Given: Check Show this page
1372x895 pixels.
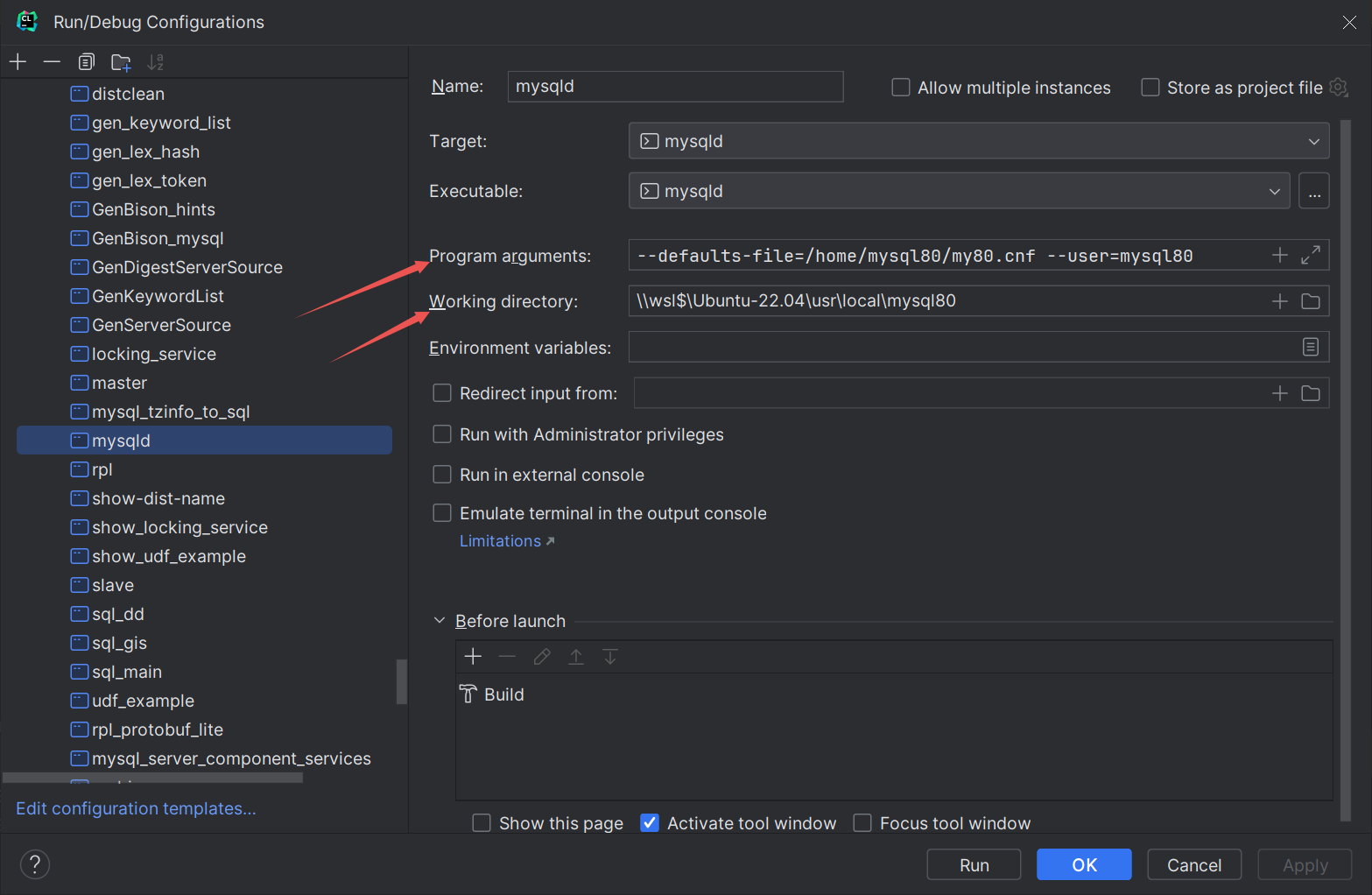Looking at the screenshot, I should (x=482, y=823).
